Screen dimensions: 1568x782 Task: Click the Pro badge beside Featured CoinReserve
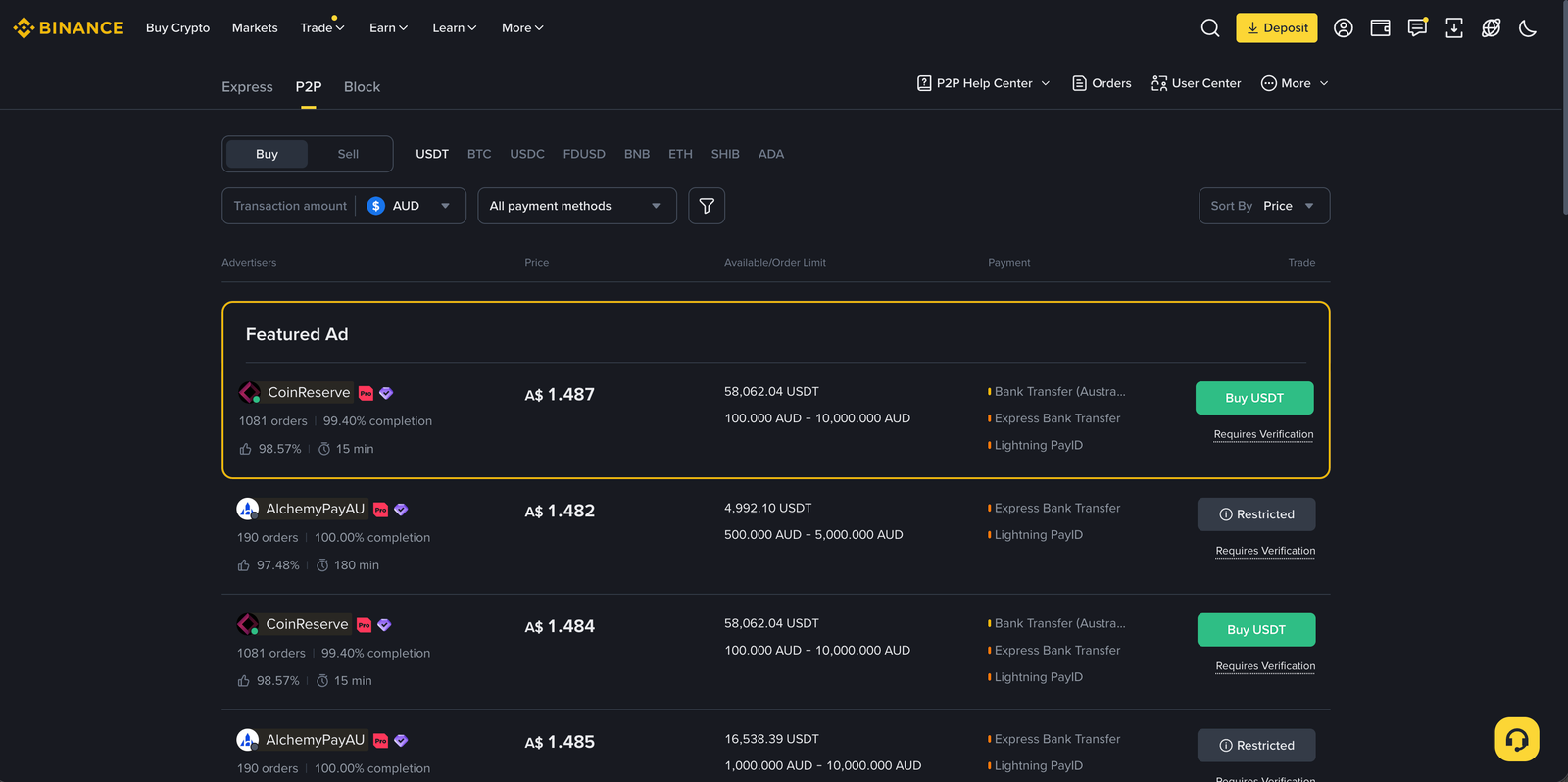coord(366,393)
